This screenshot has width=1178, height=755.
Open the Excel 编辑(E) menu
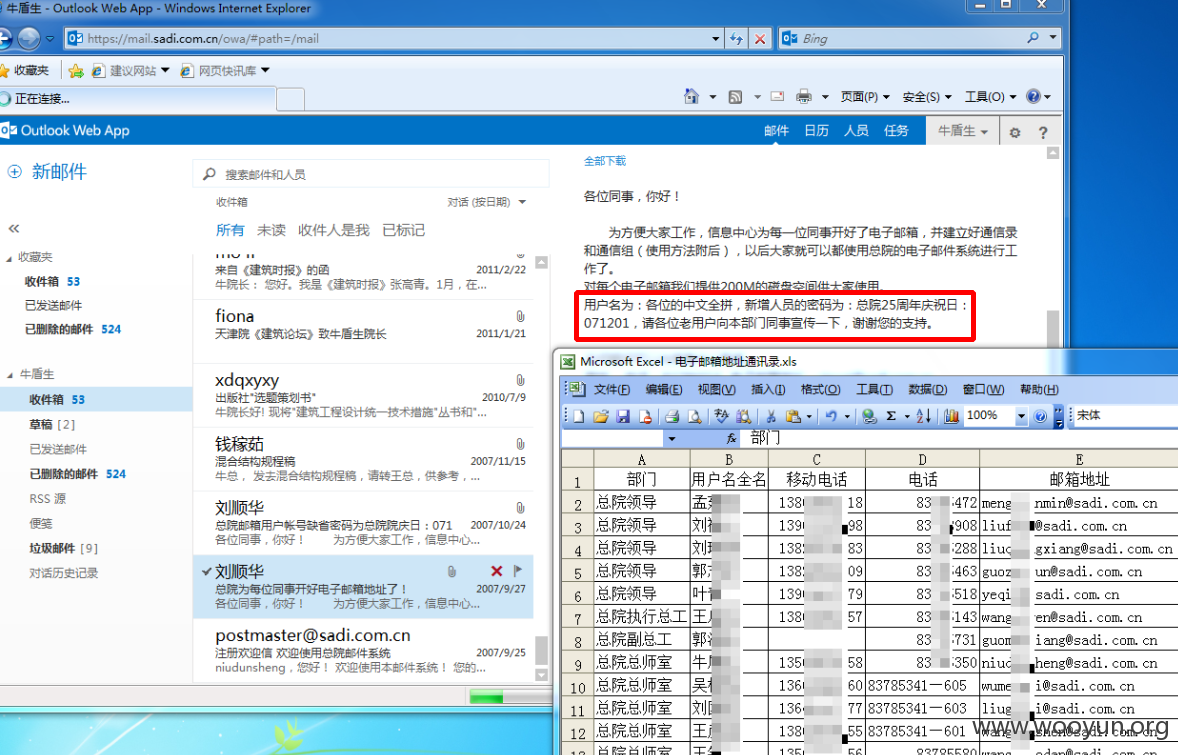(x=663, y=389)
